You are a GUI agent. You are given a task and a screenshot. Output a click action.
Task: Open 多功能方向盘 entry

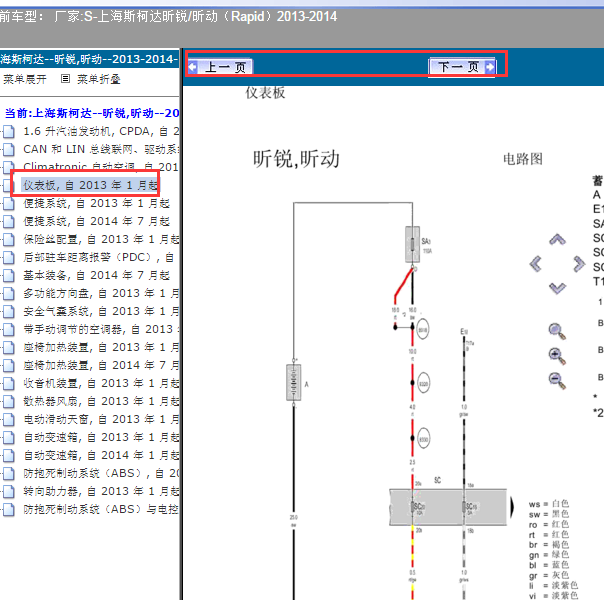coord(101,293)
